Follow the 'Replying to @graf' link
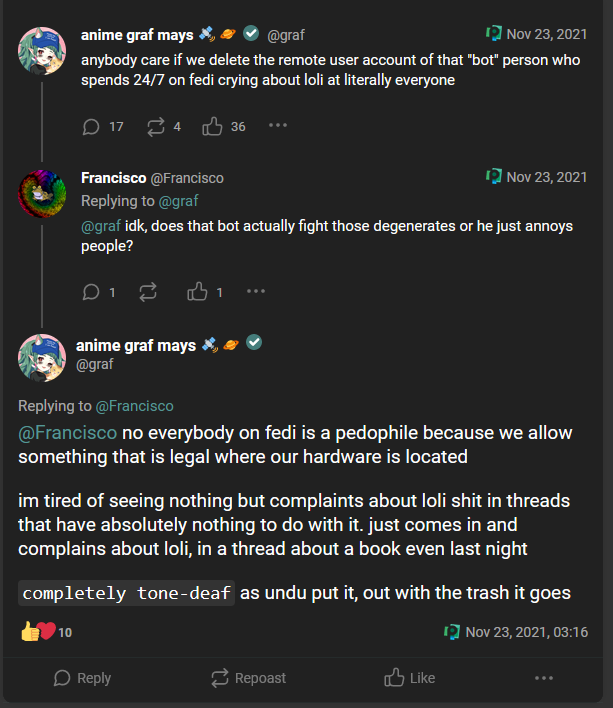The image size is (613, 708). (x=179, y=201)
